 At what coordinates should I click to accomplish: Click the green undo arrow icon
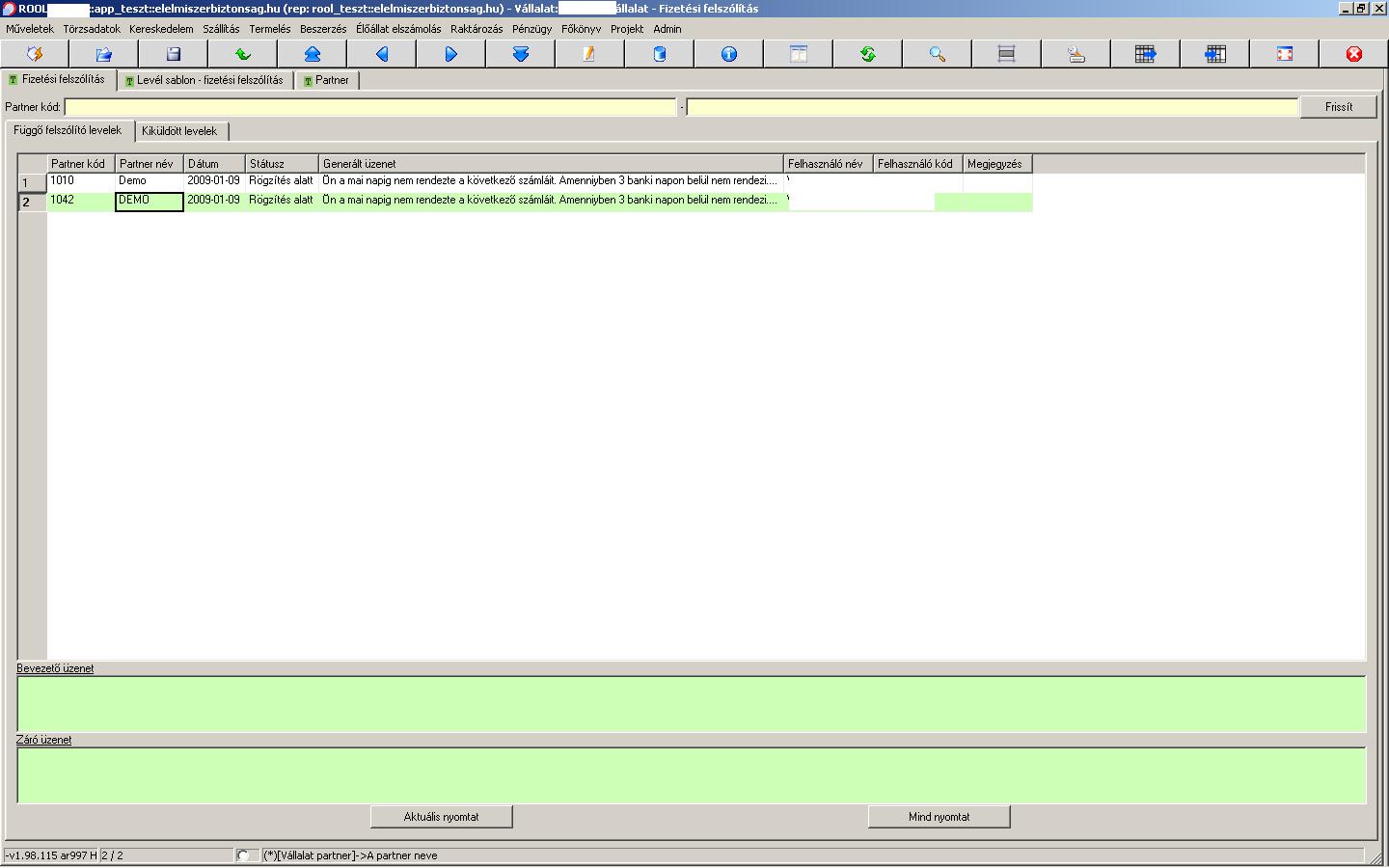click(243, 54)
